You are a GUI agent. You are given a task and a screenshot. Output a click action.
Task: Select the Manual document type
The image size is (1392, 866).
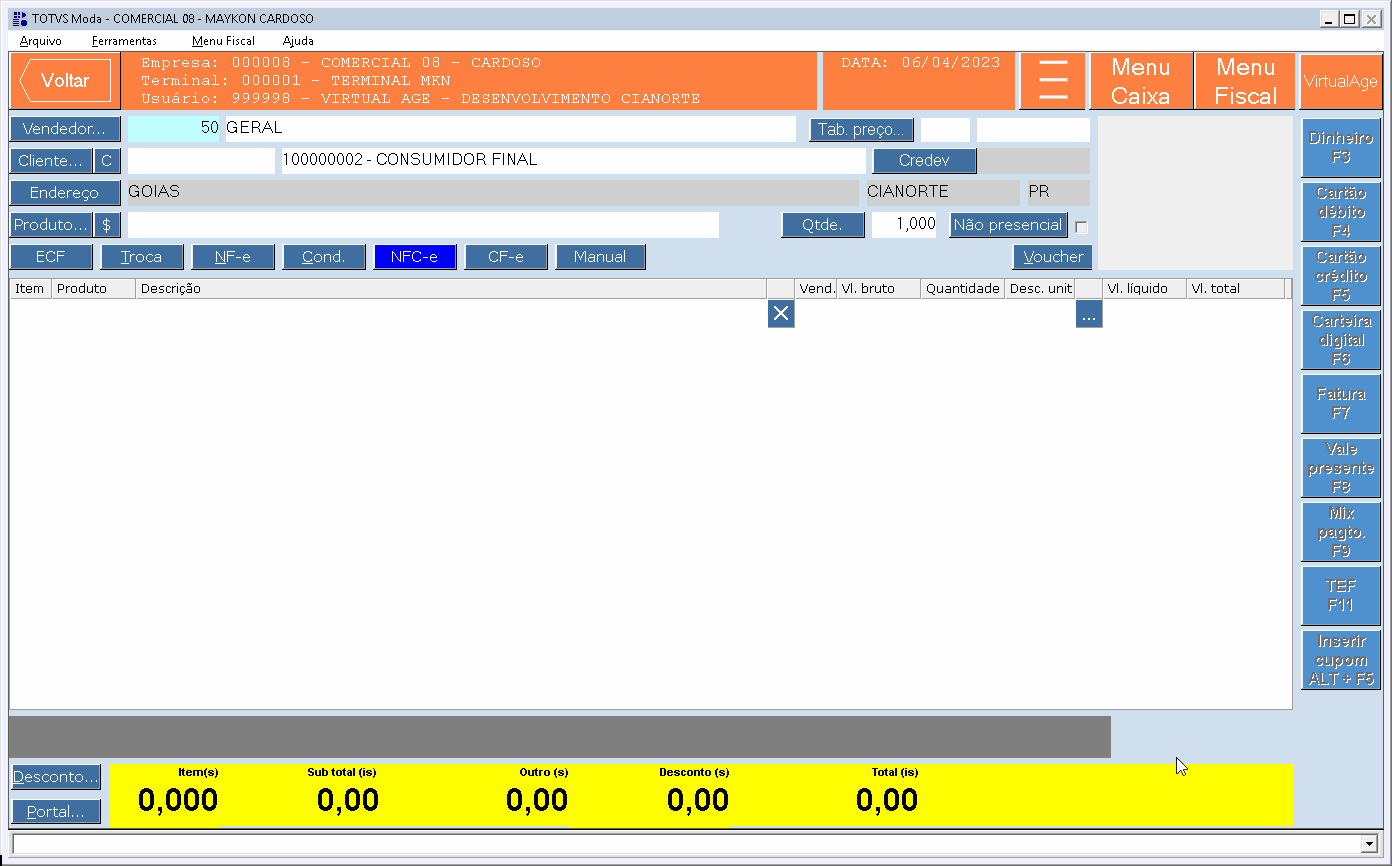[600, 257]
